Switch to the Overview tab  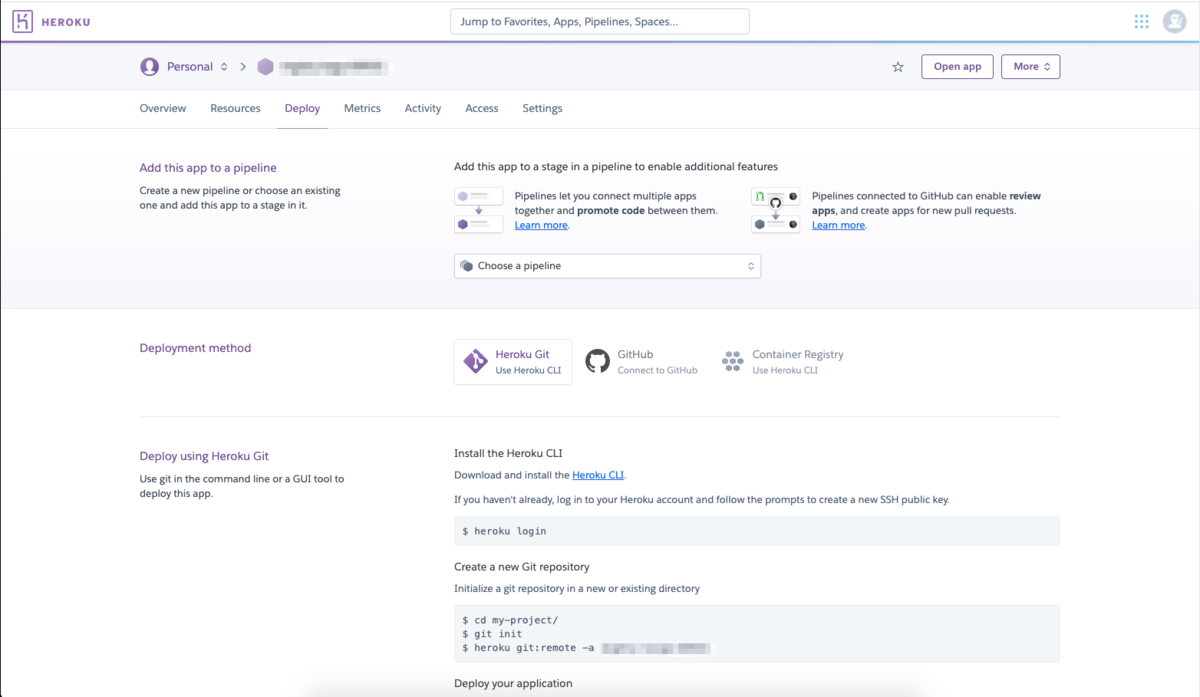163,108
